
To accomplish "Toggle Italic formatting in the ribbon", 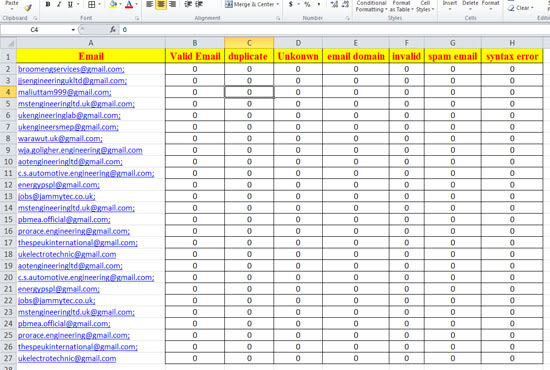I will tap(59, 5).
